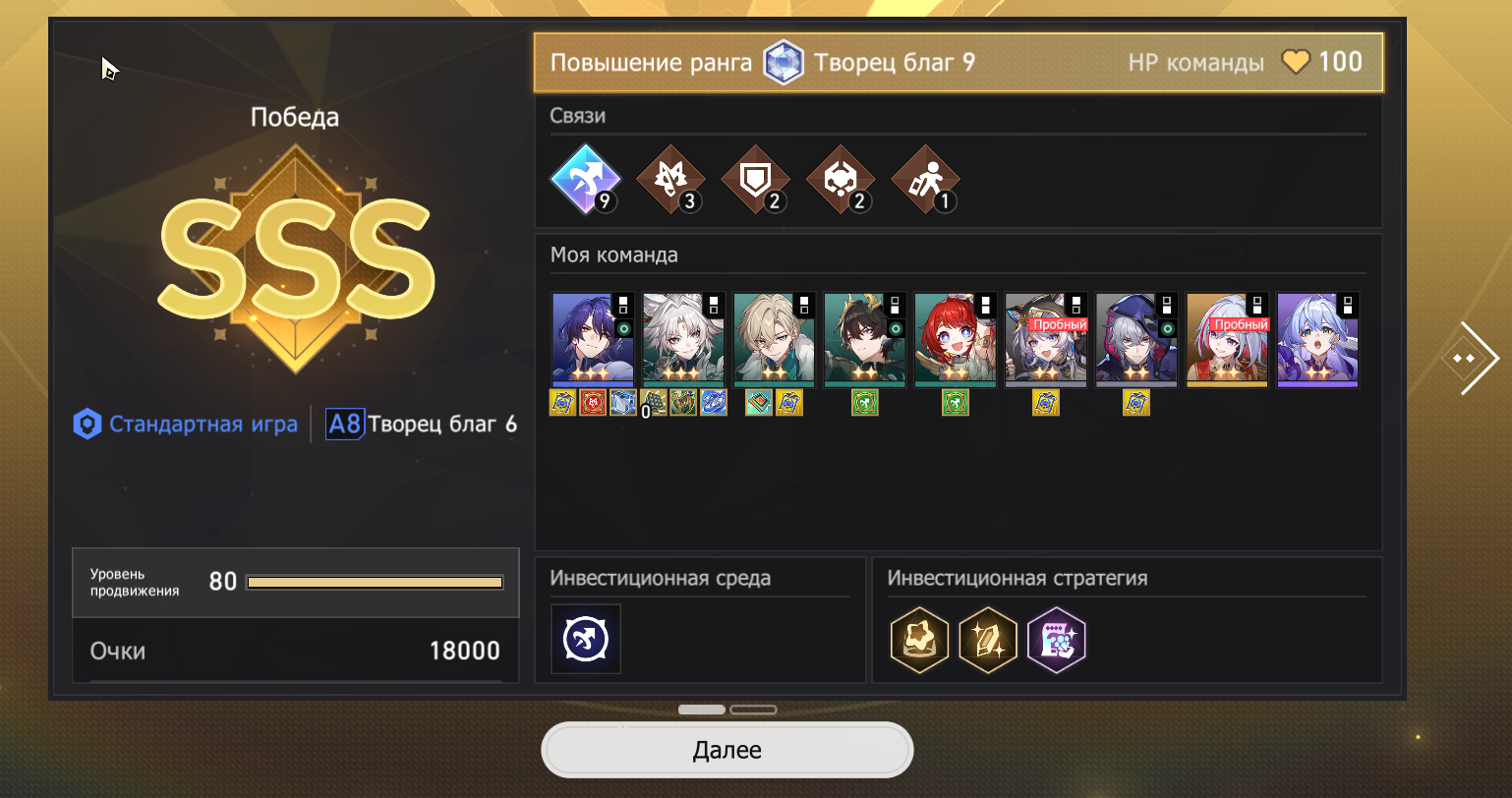Image resolution: width=1512 pixels, height=798 pixels.
Task: Click the heart icon next to HP 100
Action: tap(1296, 63)
